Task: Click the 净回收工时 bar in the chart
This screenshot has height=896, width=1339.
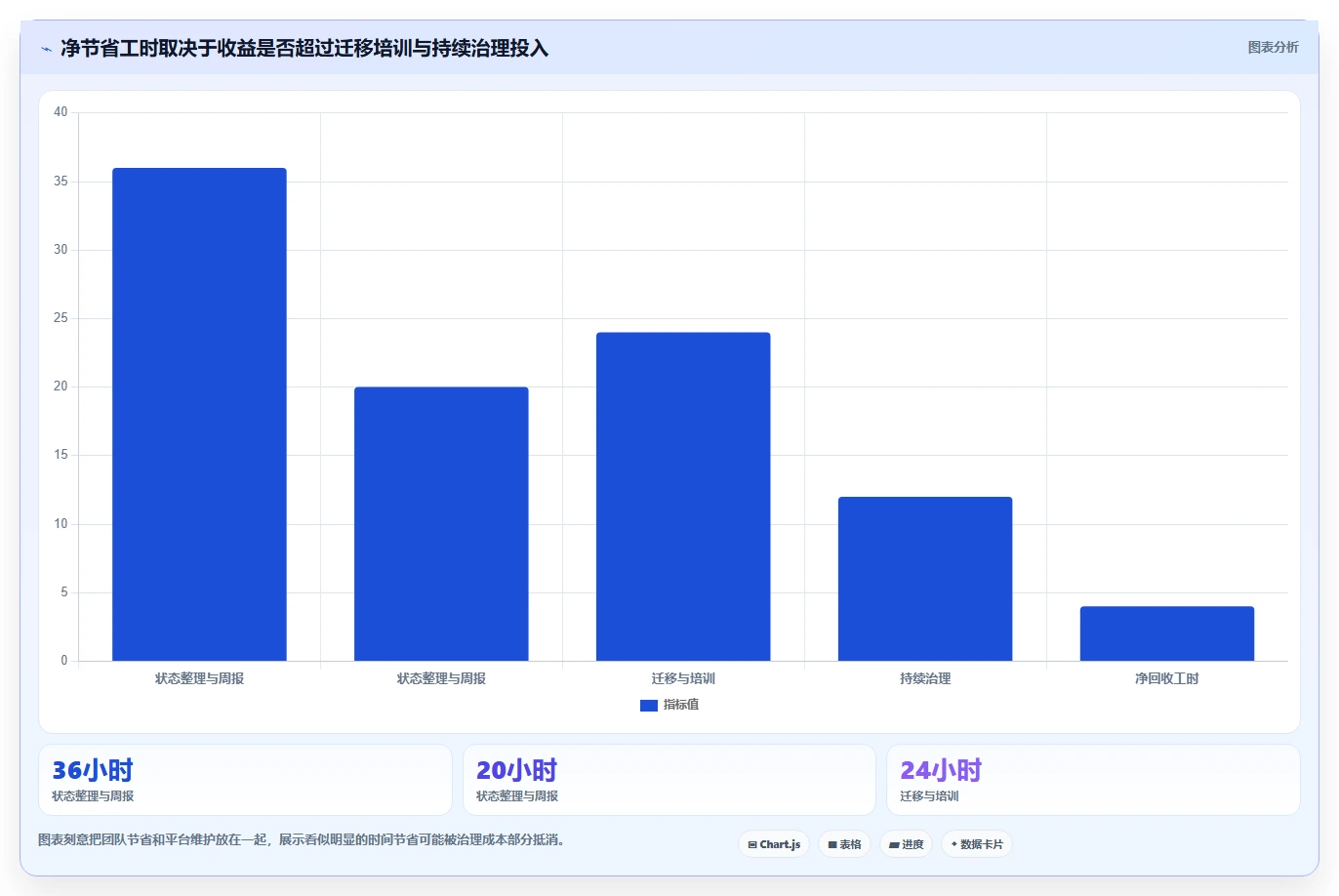Action: pyautogui.click(x=1167, y=633)
